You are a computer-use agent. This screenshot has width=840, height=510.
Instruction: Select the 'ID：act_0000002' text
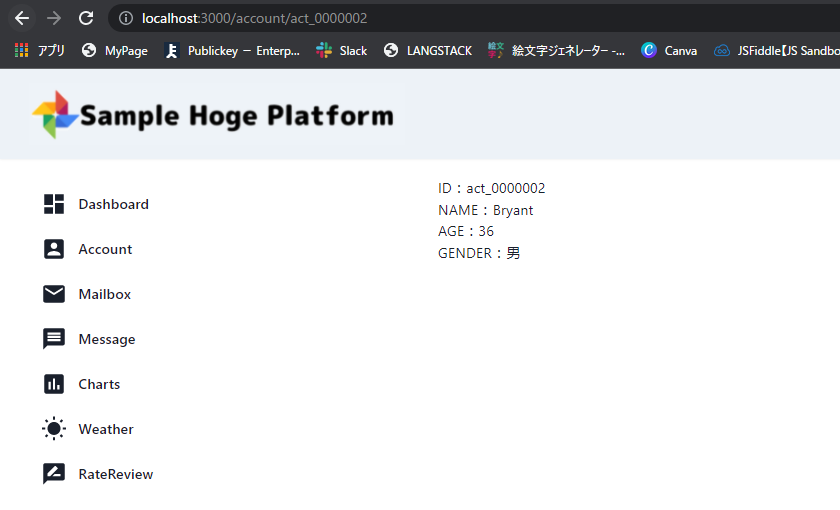pyautogui.click(x=491, y=188)
